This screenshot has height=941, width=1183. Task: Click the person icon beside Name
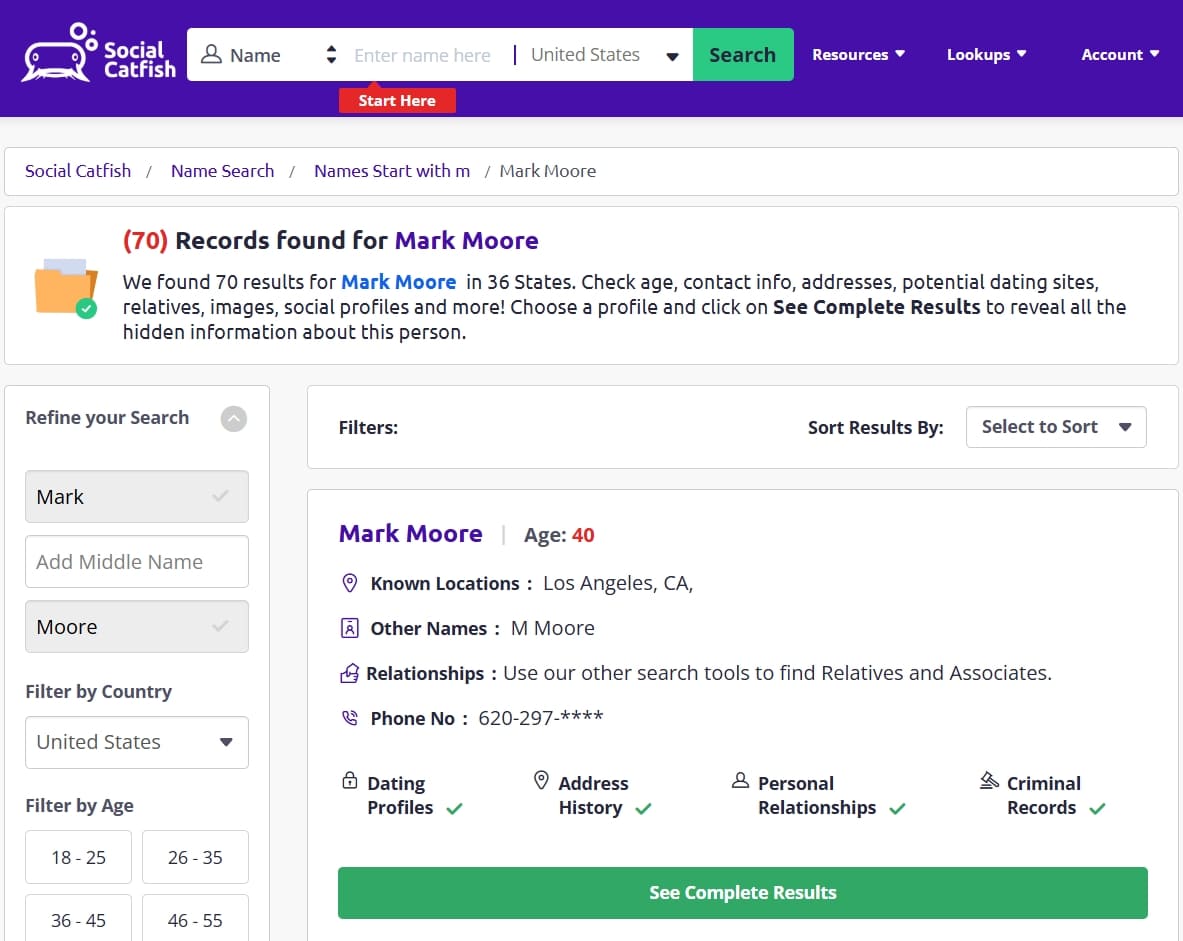point(211,54)
